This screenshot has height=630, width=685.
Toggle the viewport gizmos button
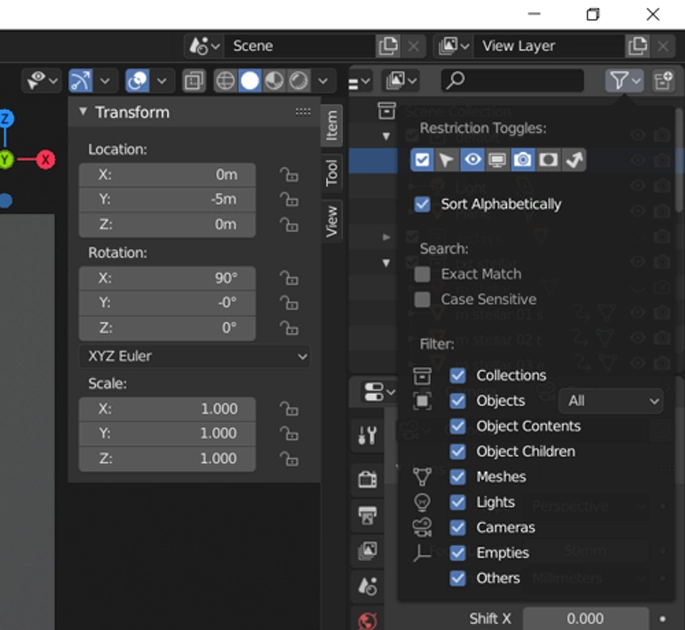point(80,81)
